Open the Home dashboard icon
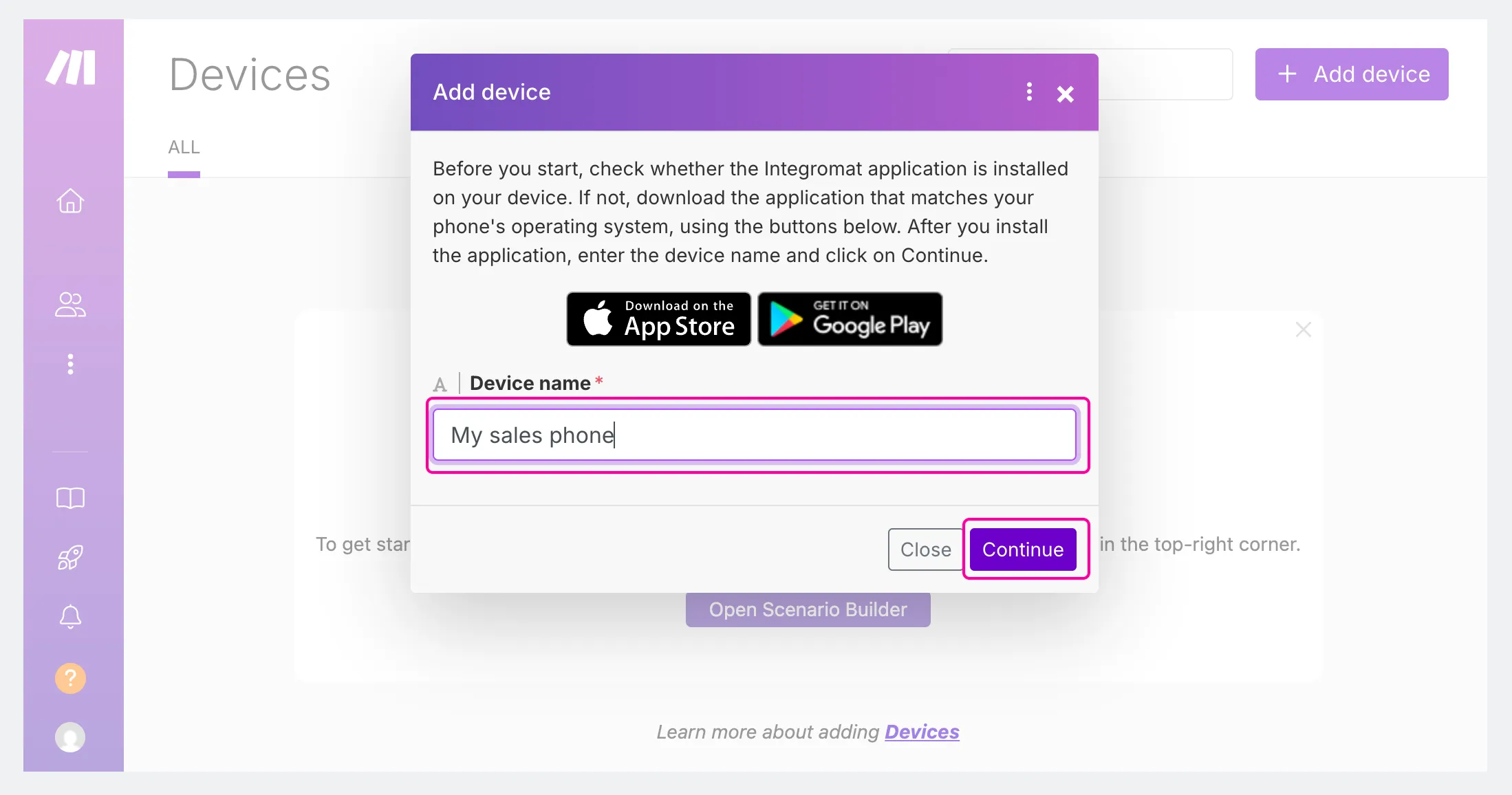The image size is (1512, 795). (70, 201)
